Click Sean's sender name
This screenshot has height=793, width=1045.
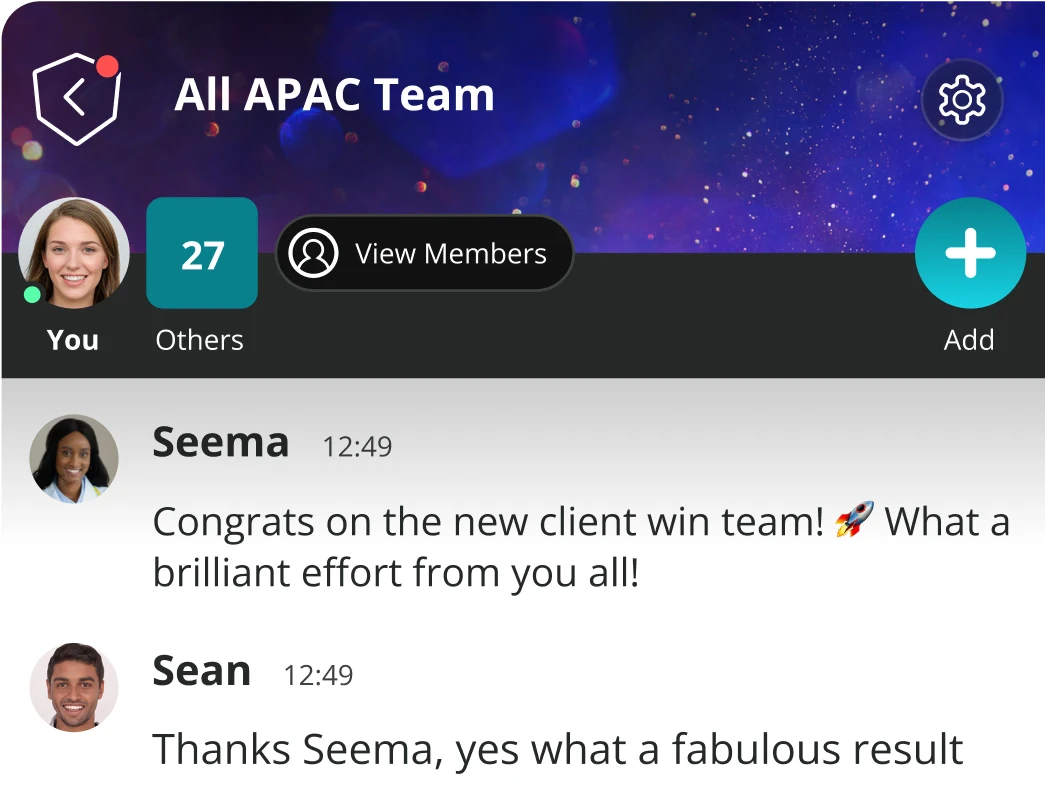point(201,671)
